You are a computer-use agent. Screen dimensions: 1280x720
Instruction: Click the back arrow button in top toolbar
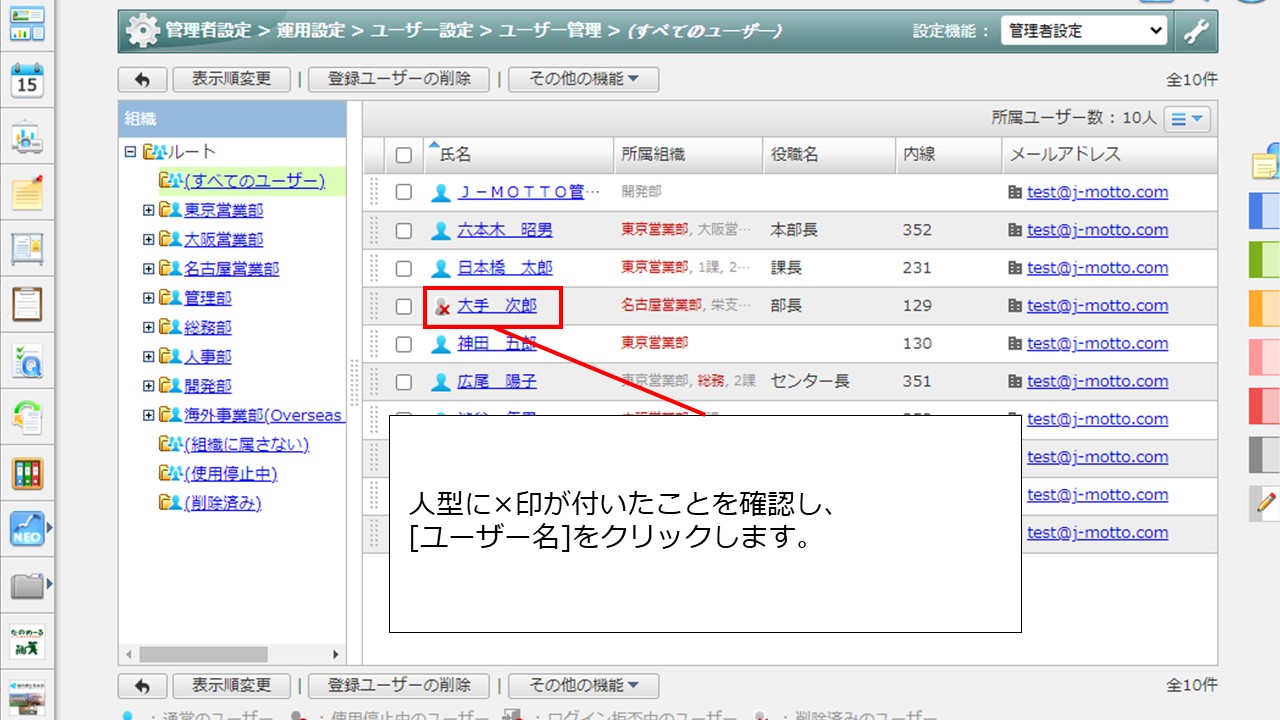(142, 79)
